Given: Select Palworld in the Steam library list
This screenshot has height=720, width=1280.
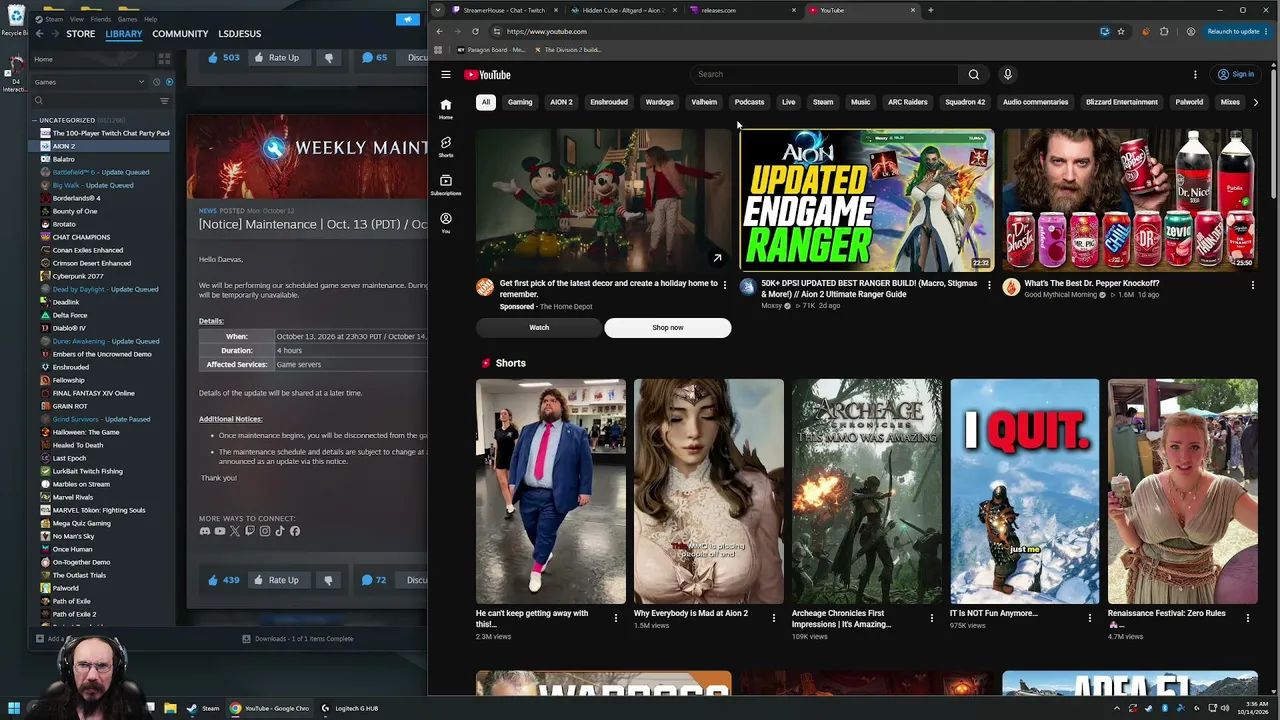Looking at the screenshot, I should pyautogui.click(x=66, y=588).
